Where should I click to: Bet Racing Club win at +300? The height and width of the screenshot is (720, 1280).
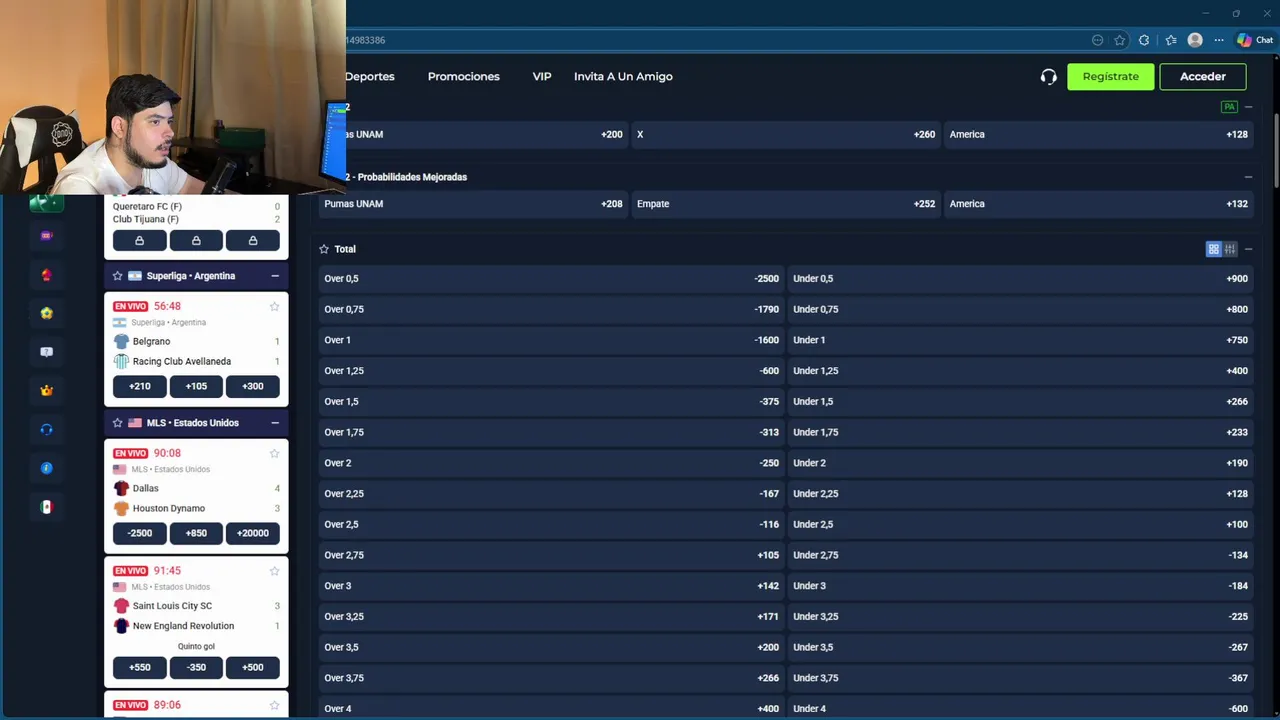coord(253,386)
